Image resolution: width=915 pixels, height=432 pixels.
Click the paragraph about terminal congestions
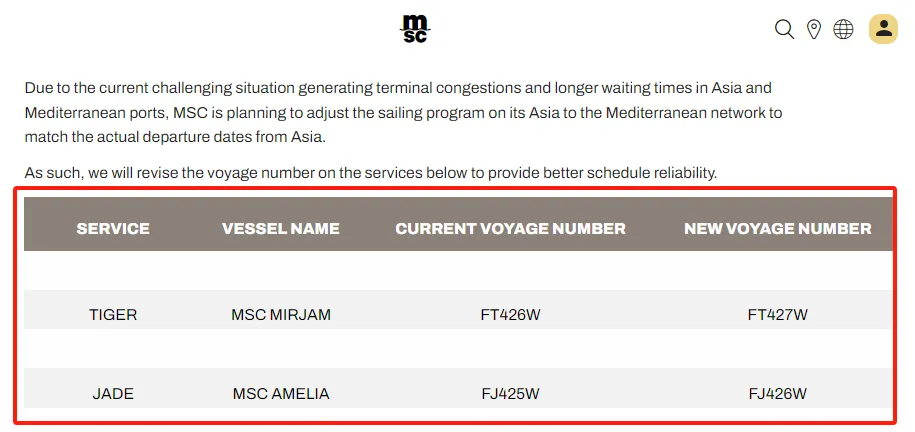click(403, 113)
